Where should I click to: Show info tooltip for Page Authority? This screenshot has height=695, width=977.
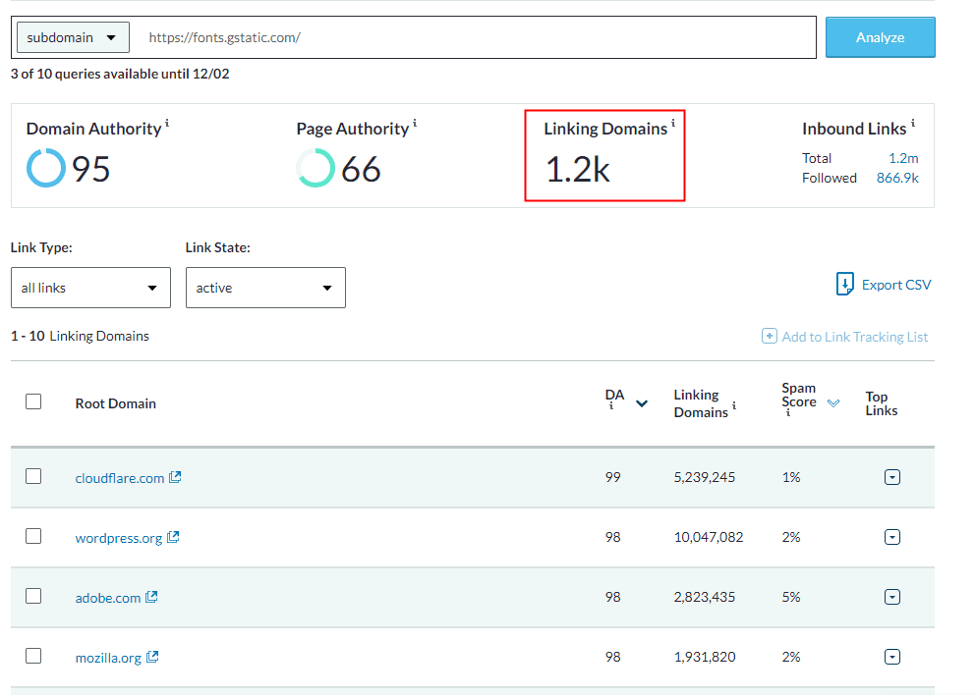[415, 123]
